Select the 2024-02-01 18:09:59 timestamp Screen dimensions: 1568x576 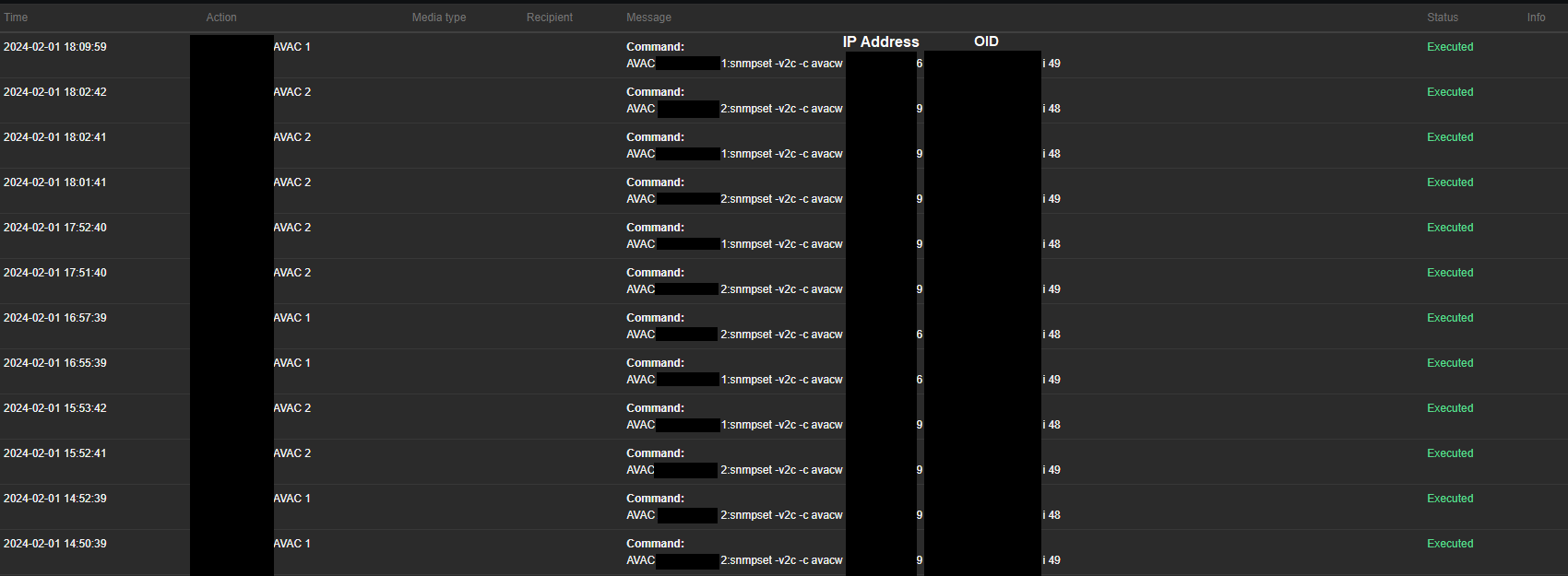(55, 47)
